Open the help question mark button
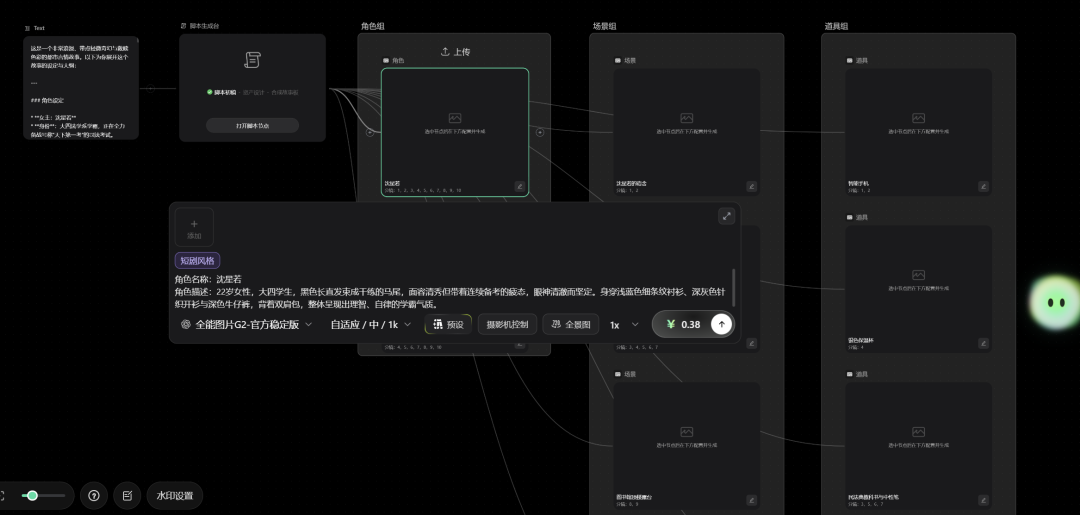Screen dimensions: 1080x515 click(x=94, y=495)
